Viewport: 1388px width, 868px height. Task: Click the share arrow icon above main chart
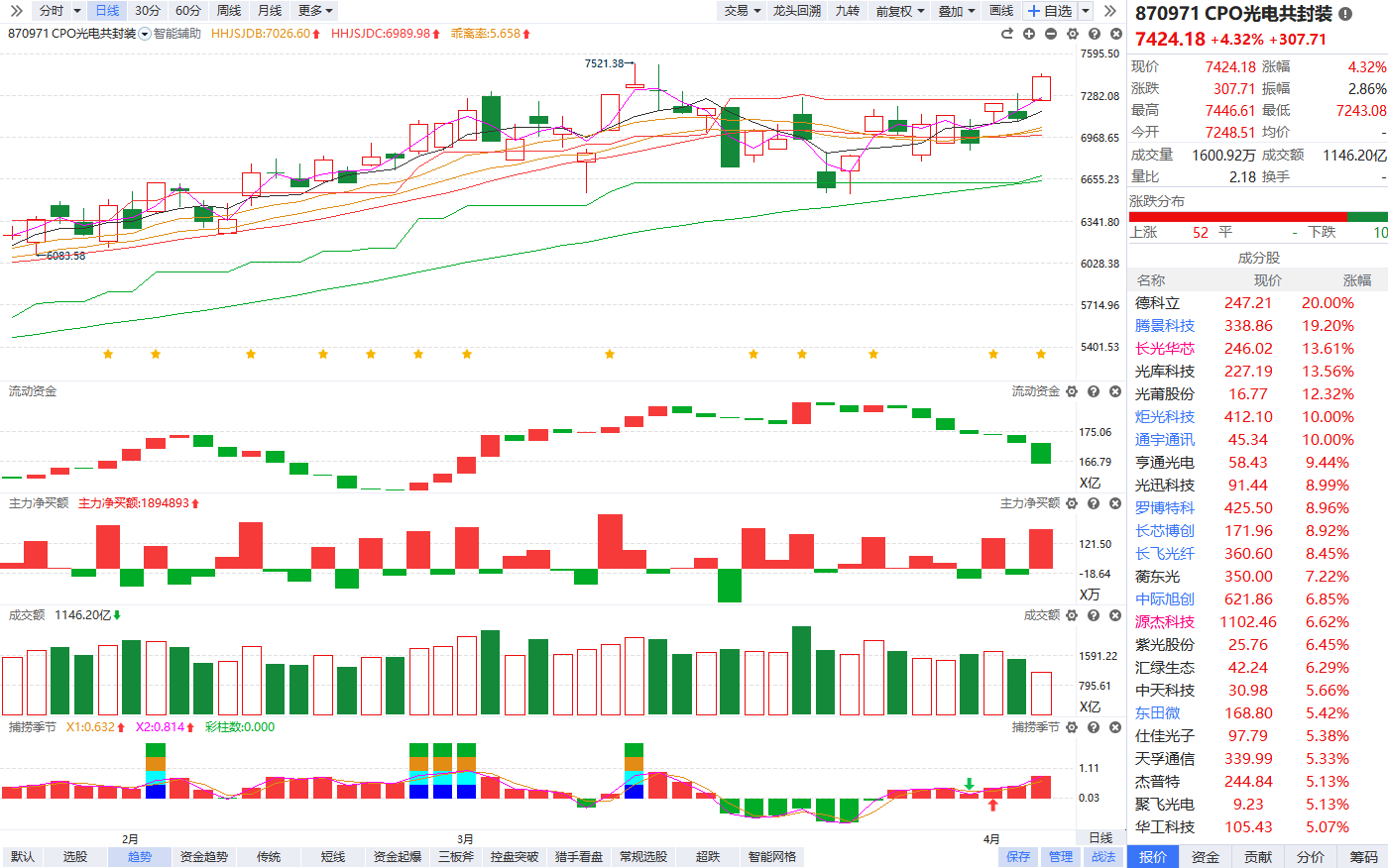1007,34
